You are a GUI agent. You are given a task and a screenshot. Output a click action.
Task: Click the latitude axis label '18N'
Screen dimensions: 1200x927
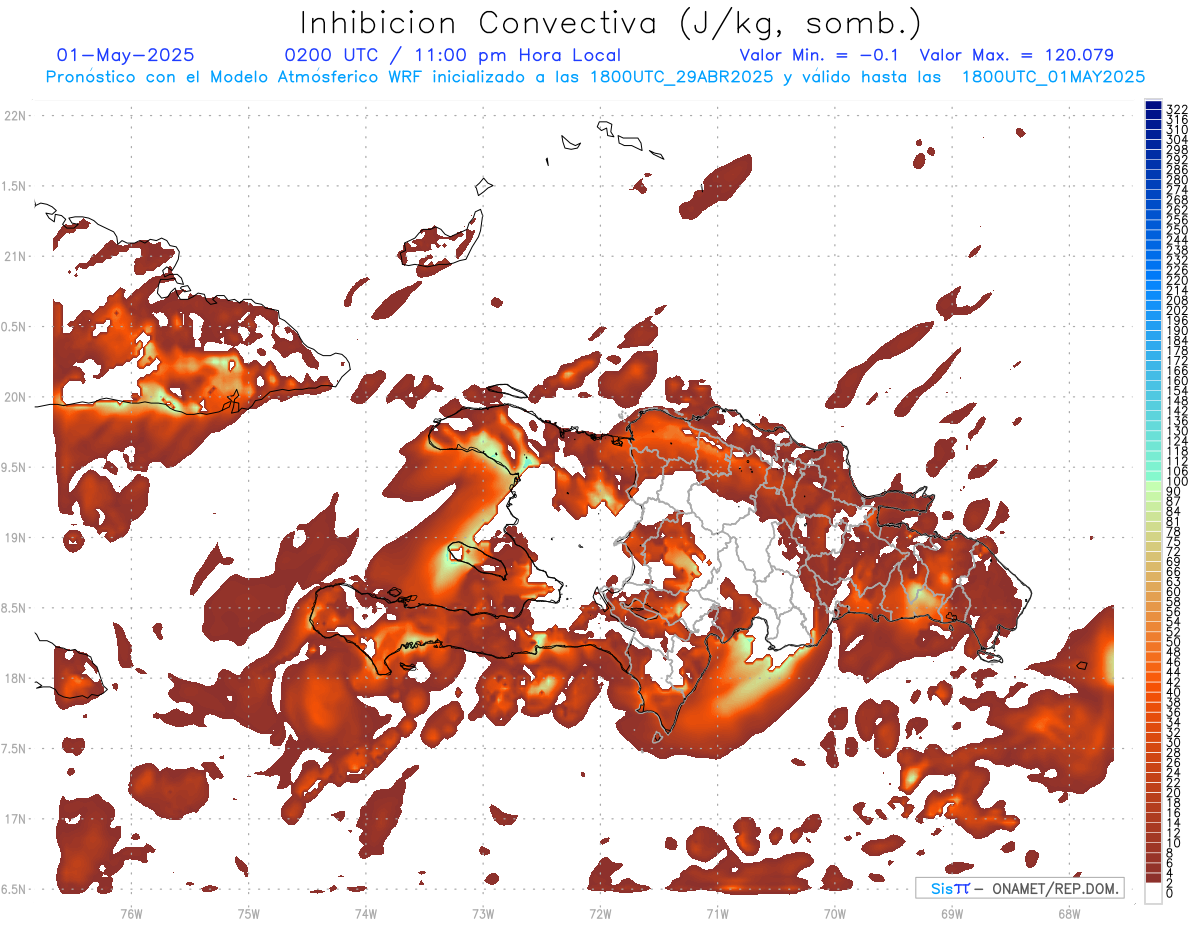15,679
